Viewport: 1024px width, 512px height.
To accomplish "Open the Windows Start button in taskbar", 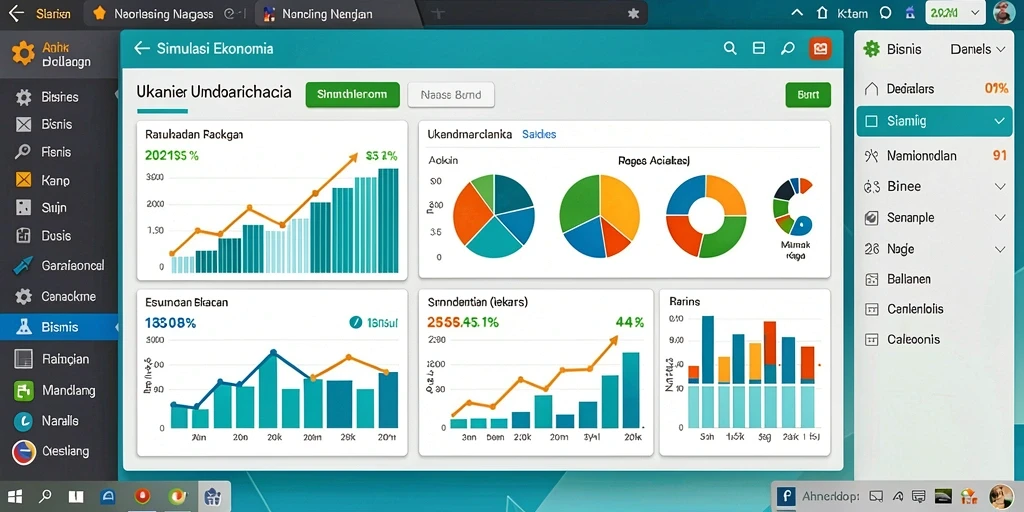I will (14, 496).
